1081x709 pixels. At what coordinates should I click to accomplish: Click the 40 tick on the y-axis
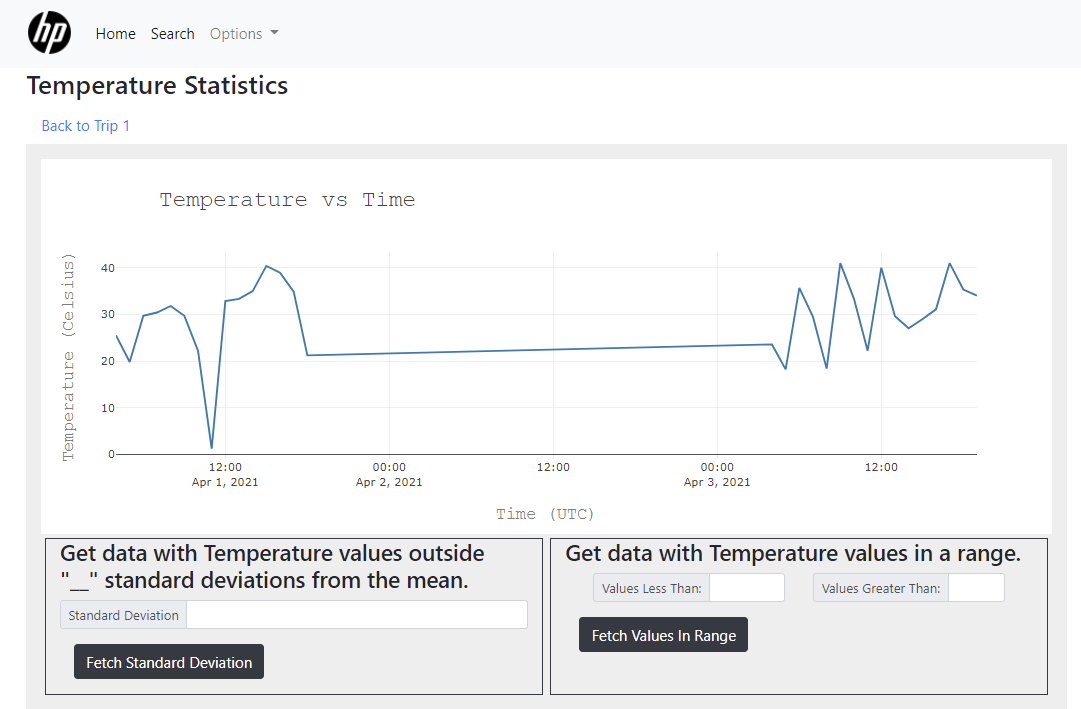tap(107, 268)
